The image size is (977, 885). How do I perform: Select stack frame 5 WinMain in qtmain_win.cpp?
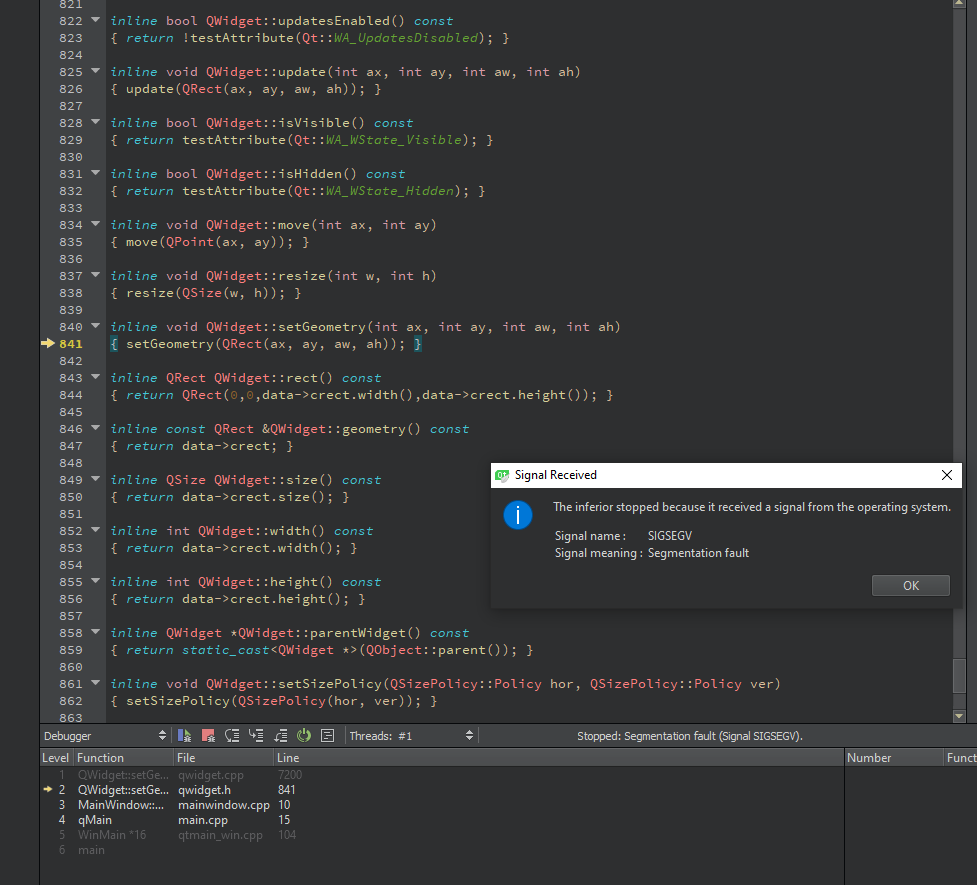click(441, 835)
